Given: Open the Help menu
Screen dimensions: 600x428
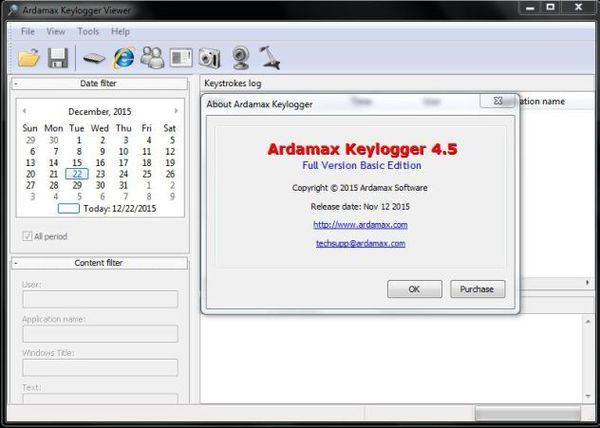Looking at the screenshot, I should [x=121, y=31].
